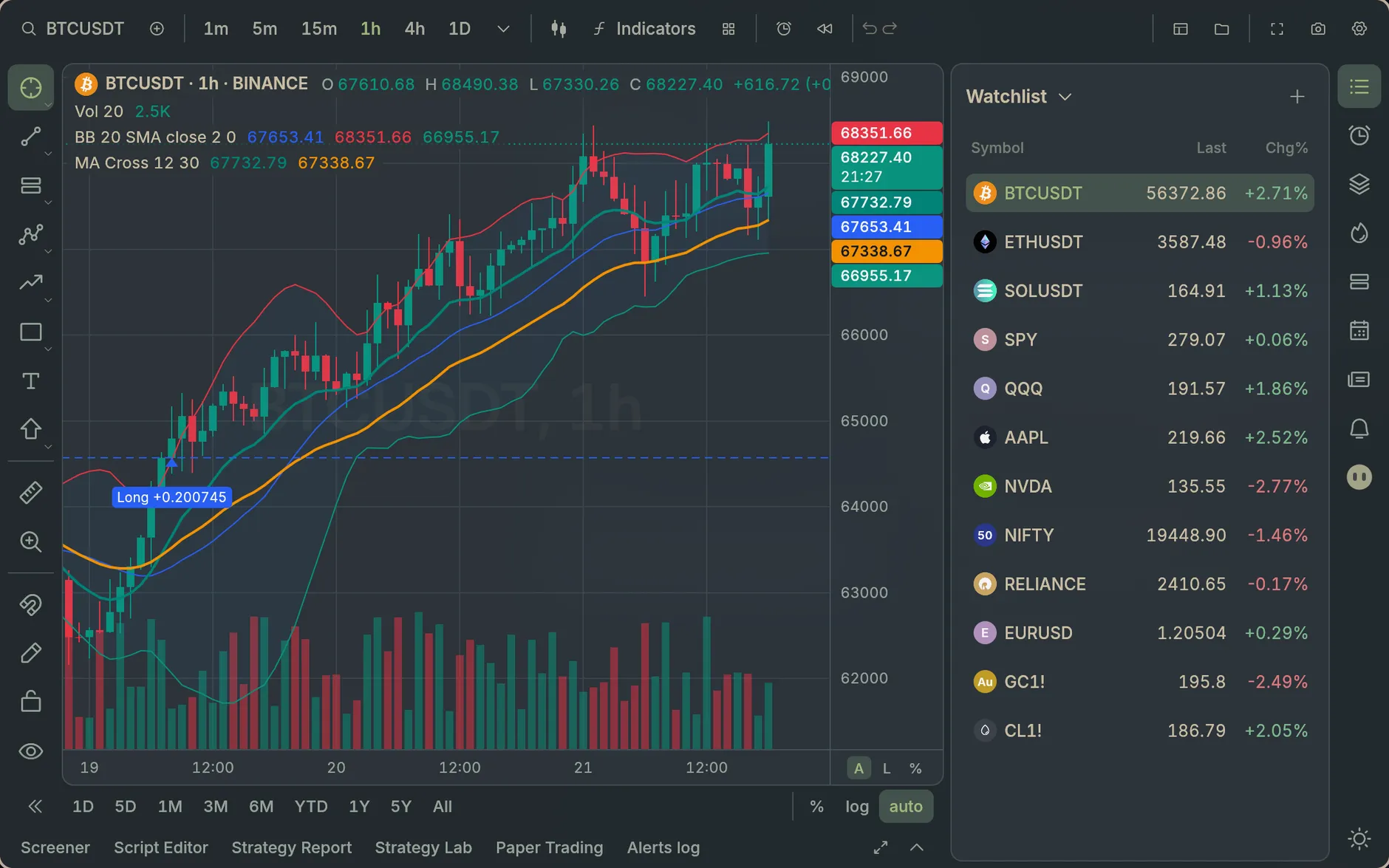Open the Script Editor tab

[161, 847]
